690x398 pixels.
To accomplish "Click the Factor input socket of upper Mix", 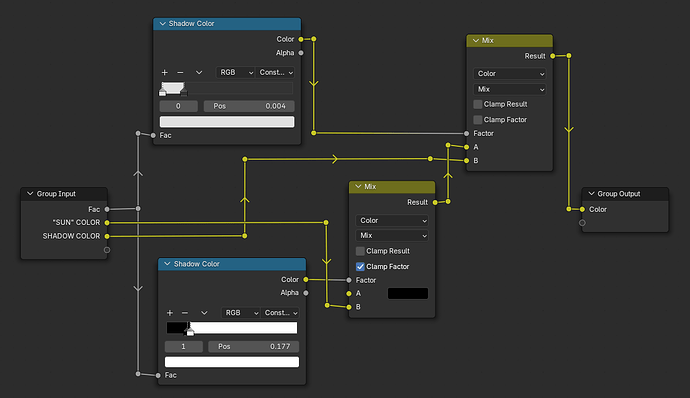I will tap(466, 133).
